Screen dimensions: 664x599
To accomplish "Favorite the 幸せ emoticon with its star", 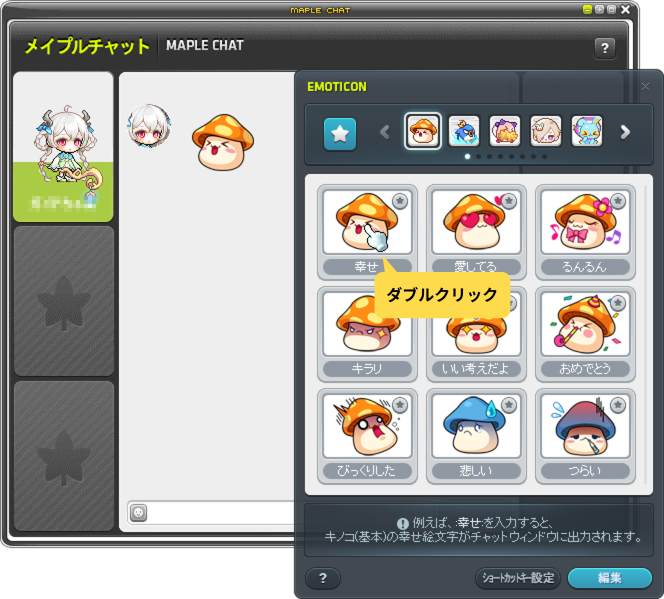I will tap(400, 201).
